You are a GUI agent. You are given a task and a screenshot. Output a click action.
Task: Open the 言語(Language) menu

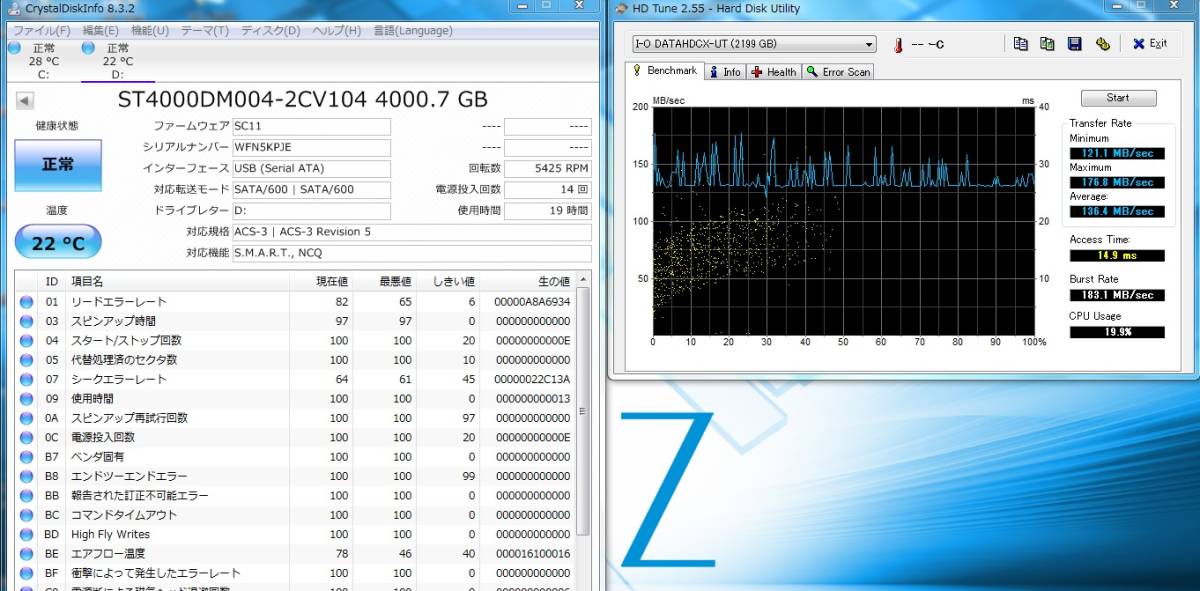(x=412, y=30)
